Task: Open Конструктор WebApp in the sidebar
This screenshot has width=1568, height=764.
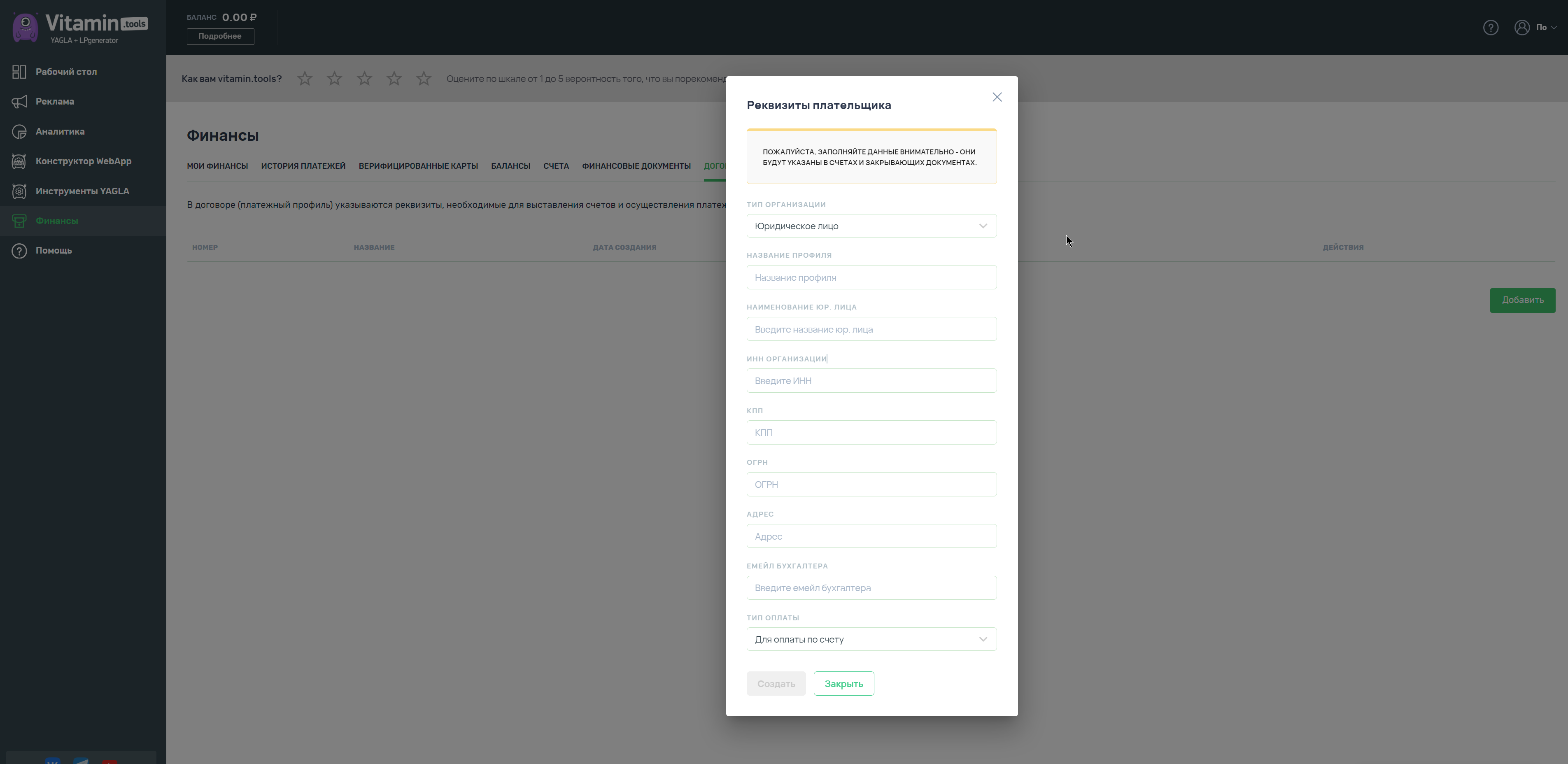Action: pyautogui.click(x=83, y=161)
